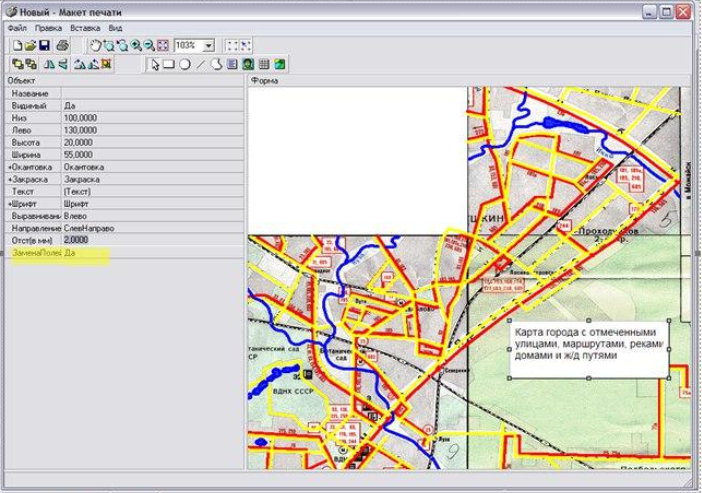Click the Форма panel header

pos(468,81)
